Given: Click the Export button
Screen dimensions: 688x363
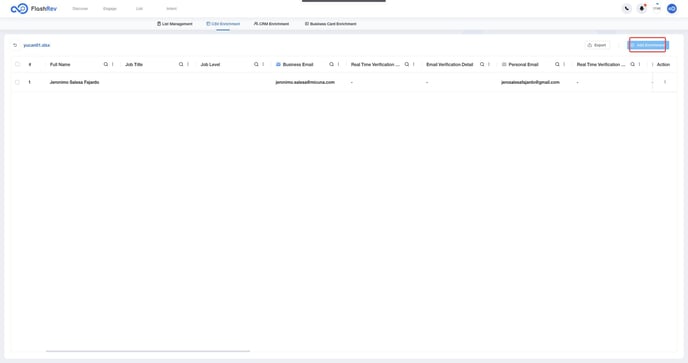Looking at the screenshot, I should [597, 45].
